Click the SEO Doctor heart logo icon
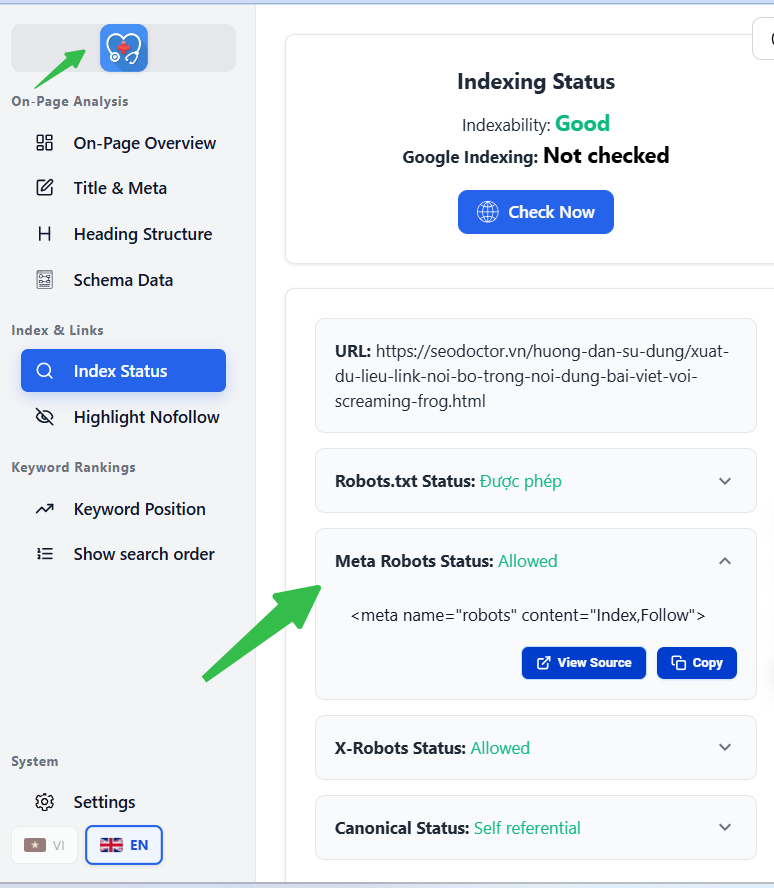 pos(124,48)
